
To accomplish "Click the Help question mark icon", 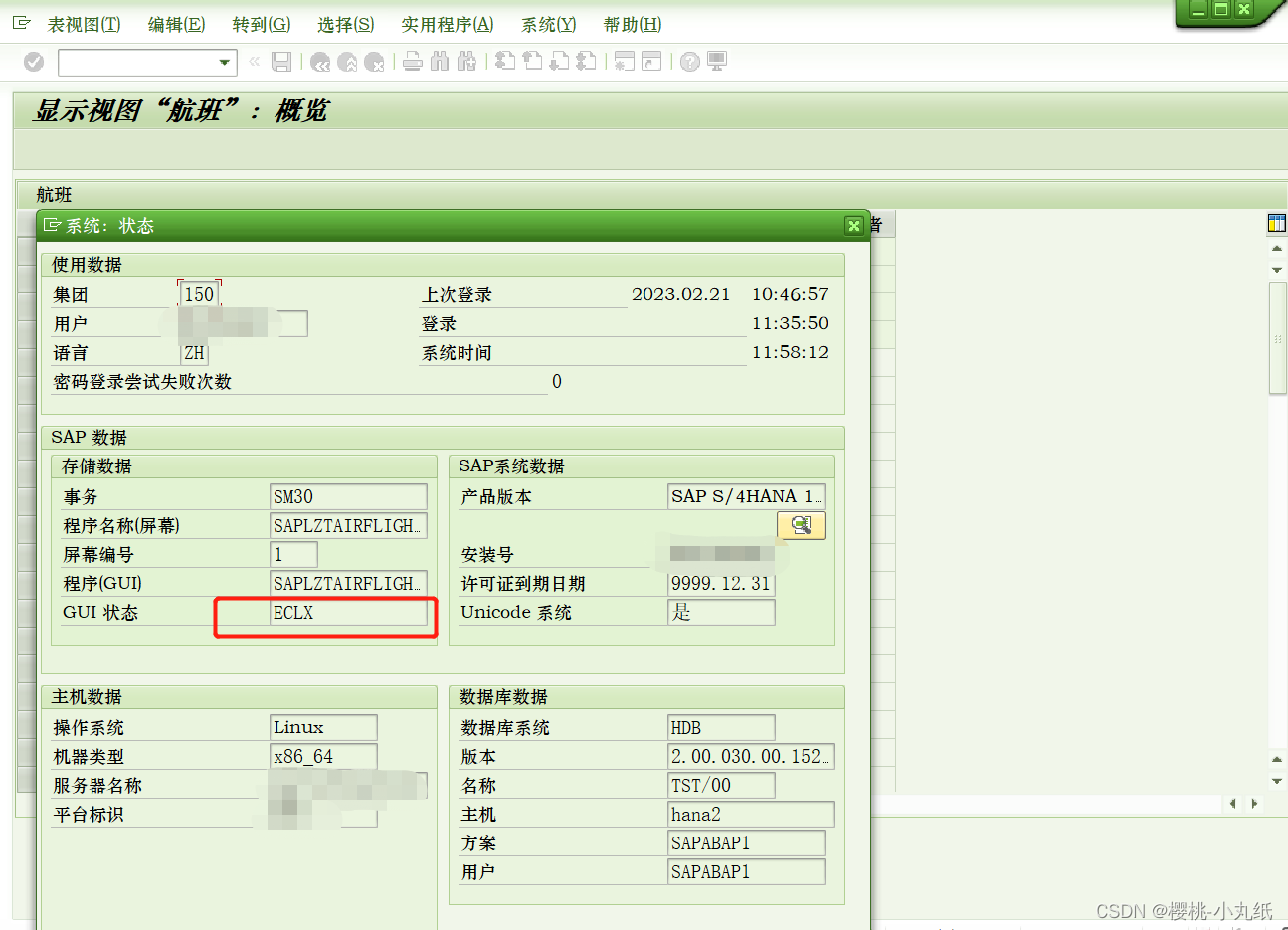I will point(690,61).
